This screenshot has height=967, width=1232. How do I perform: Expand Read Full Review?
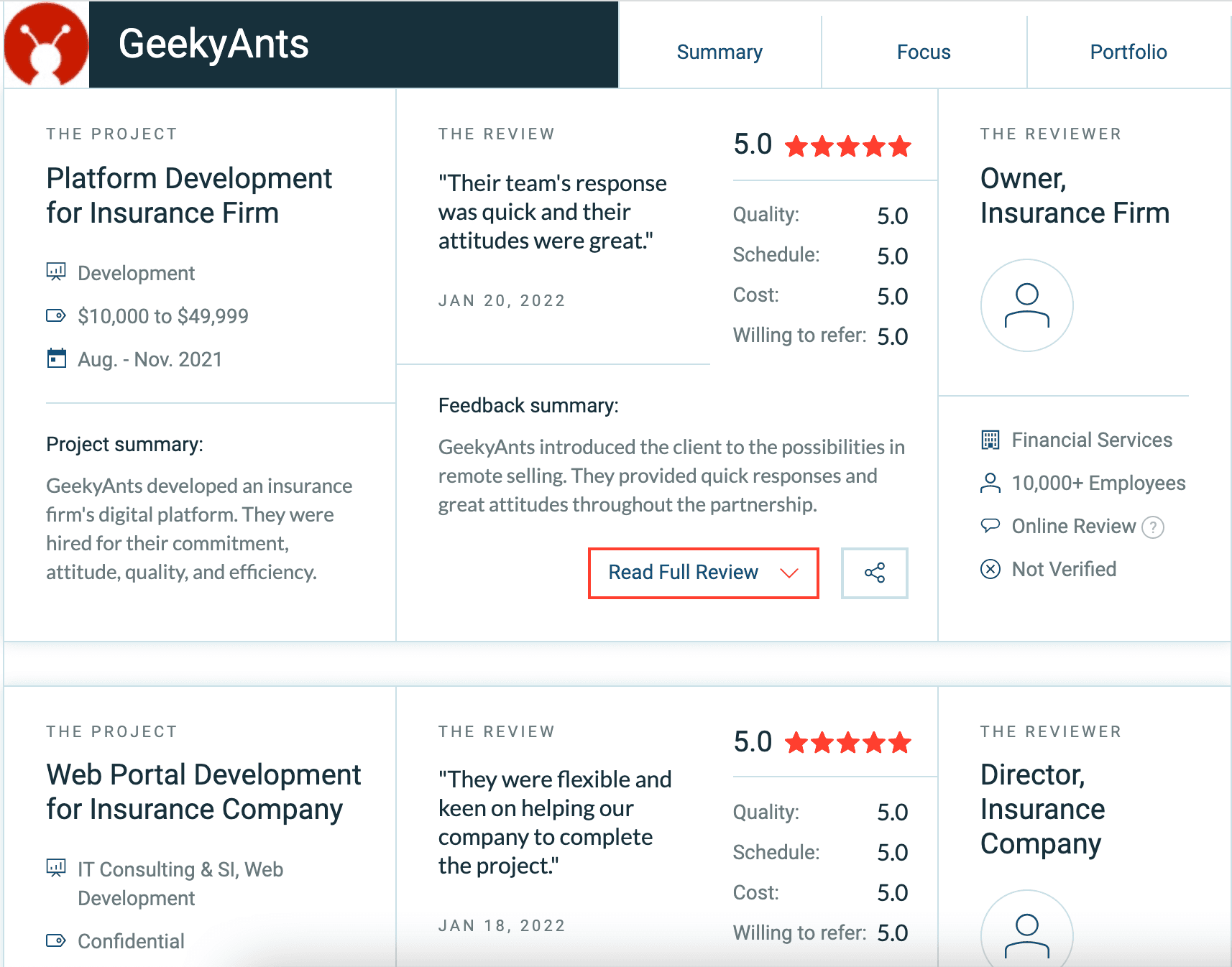[x=703, y=573]
